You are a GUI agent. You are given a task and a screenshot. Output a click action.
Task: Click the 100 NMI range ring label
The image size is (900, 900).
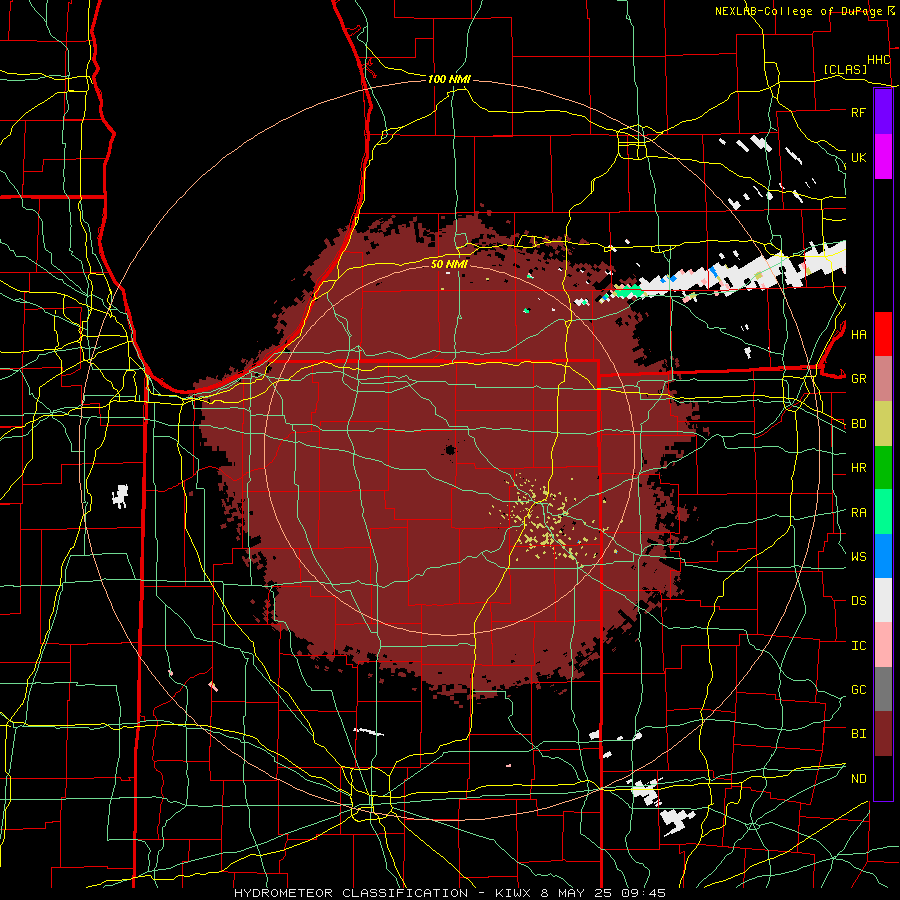449,79
